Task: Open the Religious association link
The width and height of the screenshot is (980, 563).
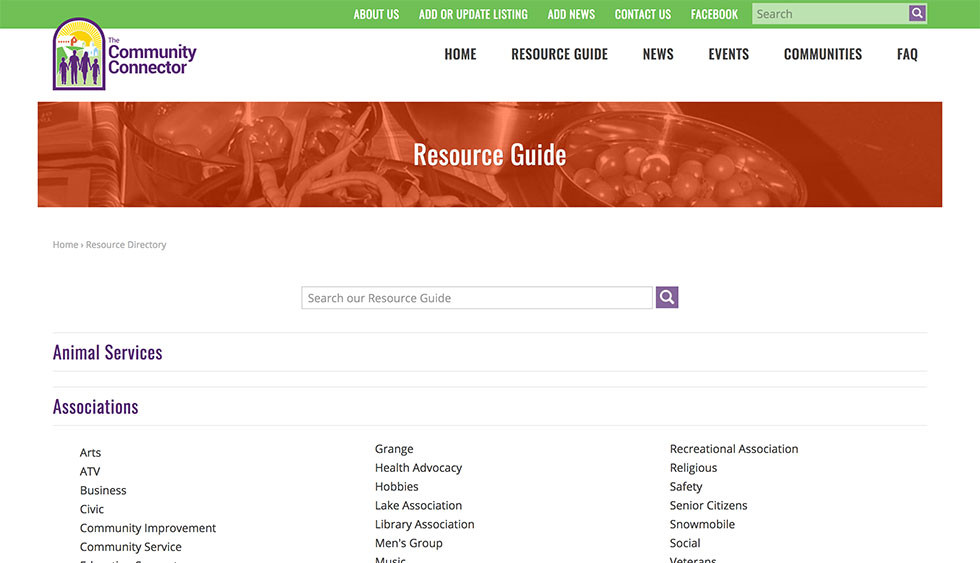Action: coord(693,467)
